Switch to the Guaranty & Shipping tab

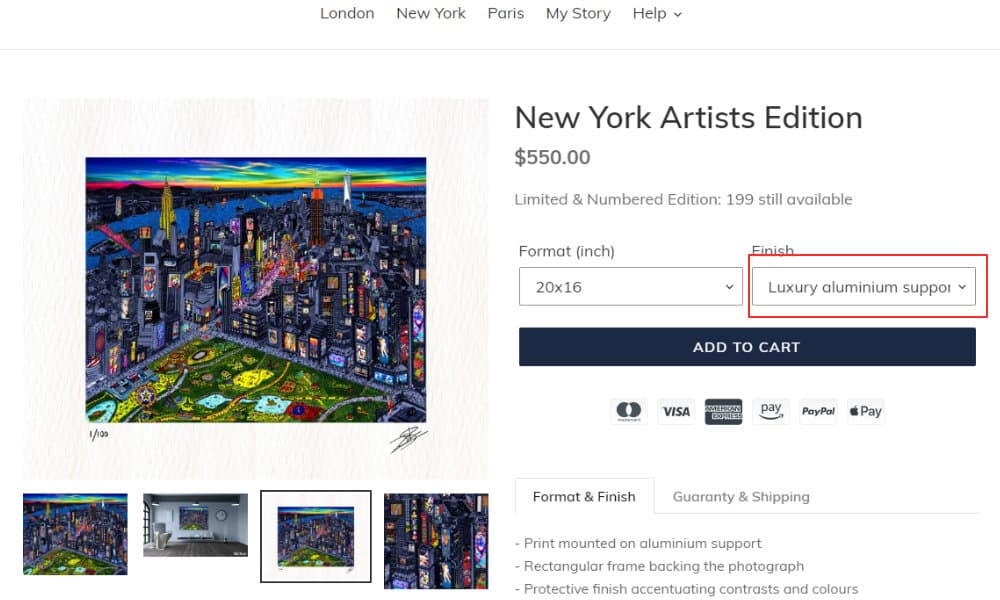(x=741, y=496)
